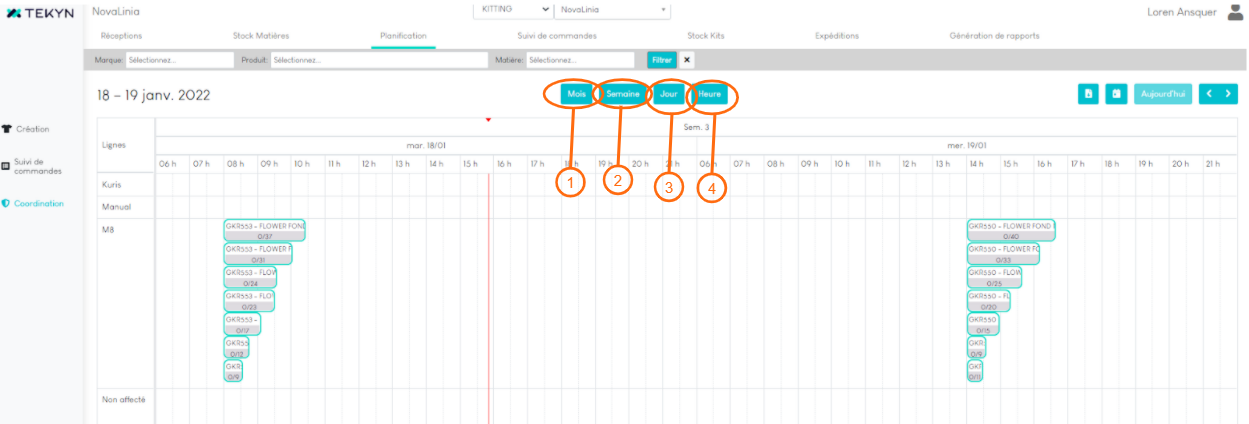Go to previous period with left arrow

(x=1209, y=94)
